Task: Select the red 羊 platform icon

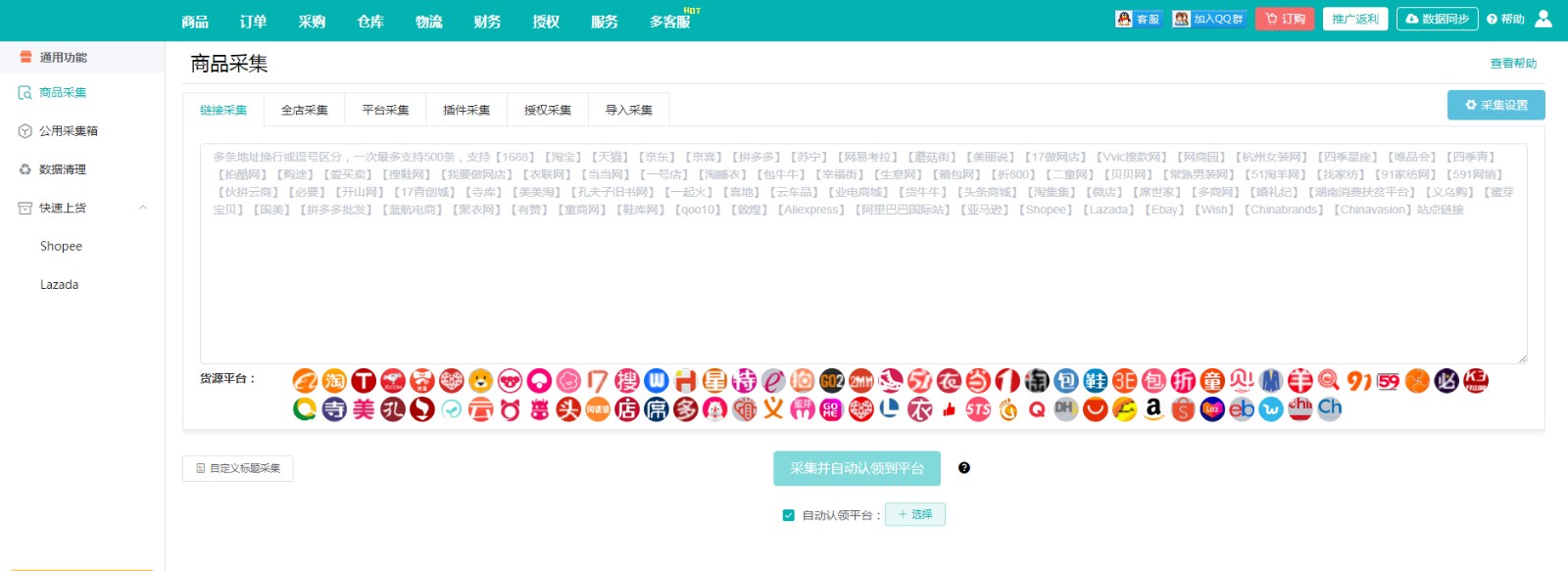Action: click(x=1300, y=381)
